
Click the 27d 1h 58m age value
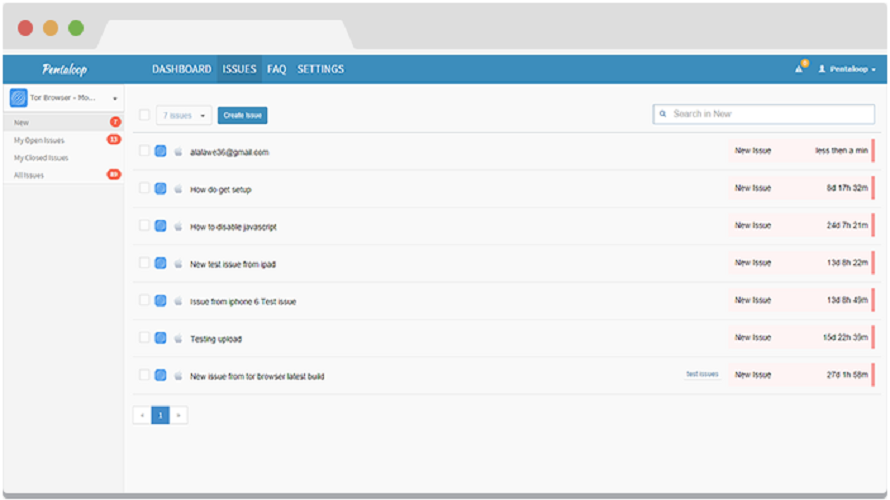tap(847, 375)
